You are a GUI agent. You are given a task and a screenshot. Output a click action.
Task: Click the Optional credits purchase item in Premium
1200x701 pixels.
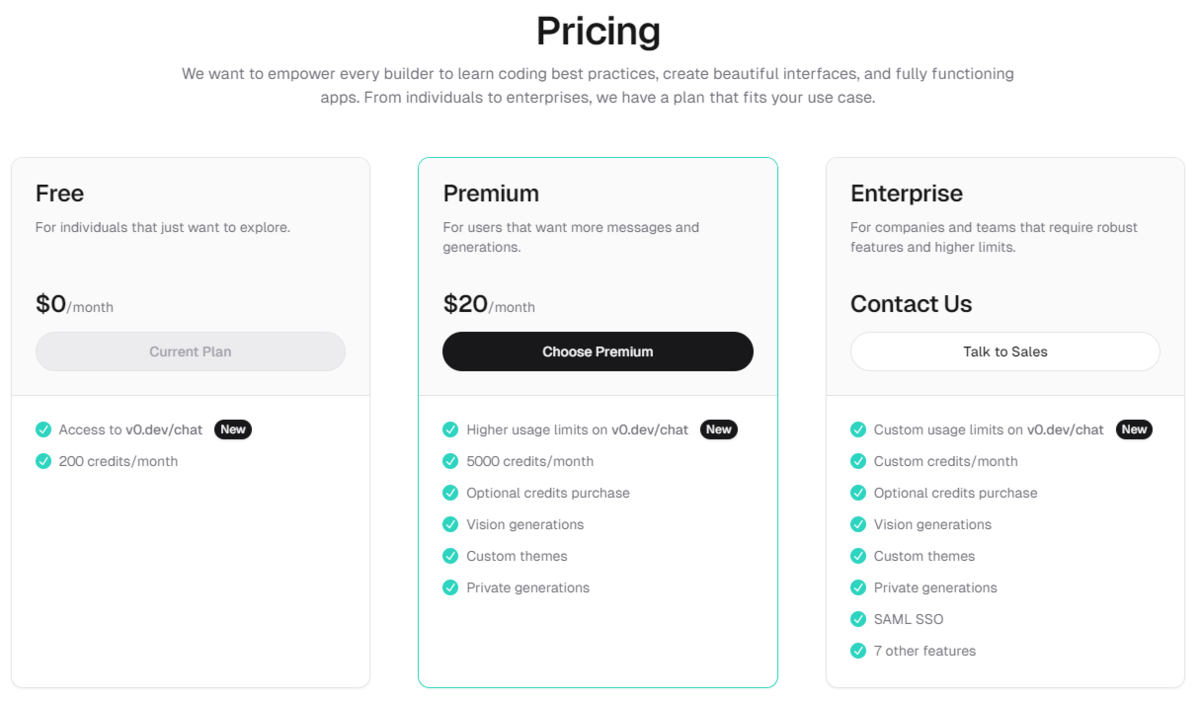coord(548,493)
